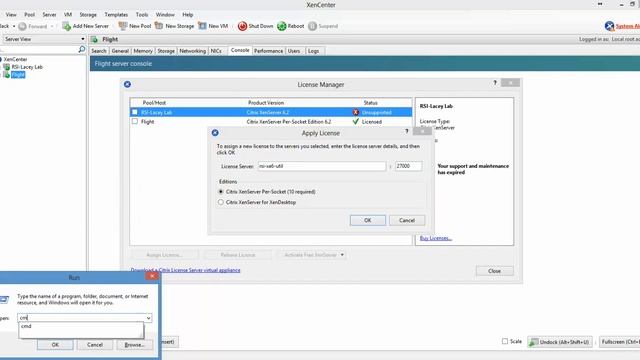Switch to the Memory tab
Image resolution: width=640 pixels, height=360 pixels.
[x=143, y=51]
